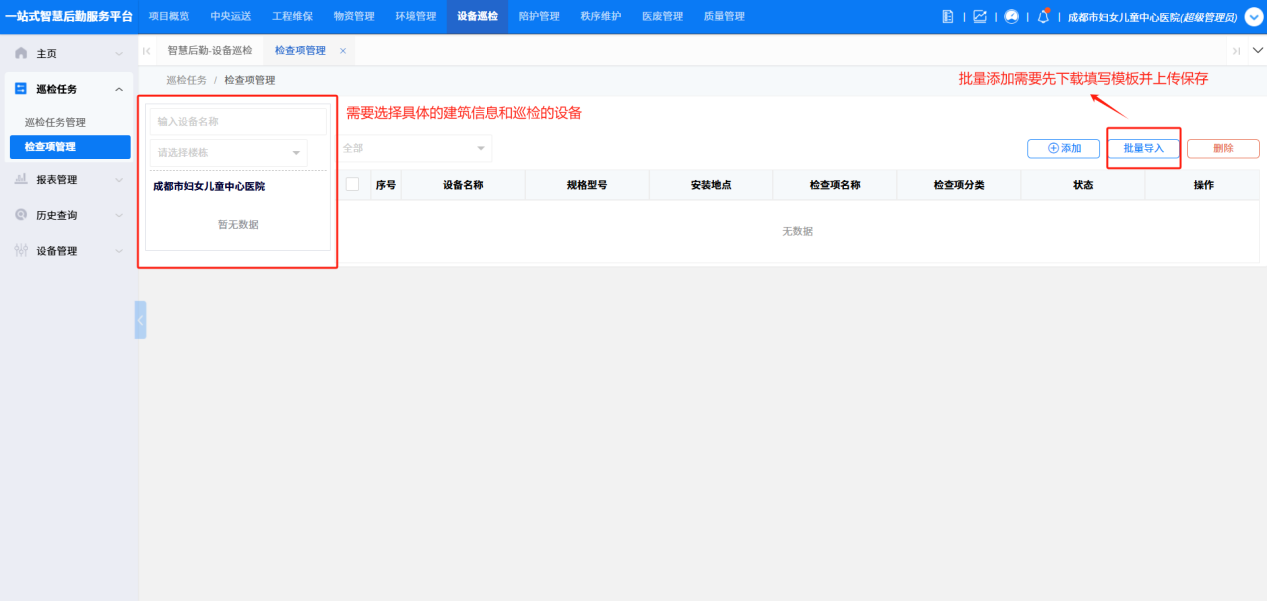Open the 工程维保 top menu

tap(292, 17)
